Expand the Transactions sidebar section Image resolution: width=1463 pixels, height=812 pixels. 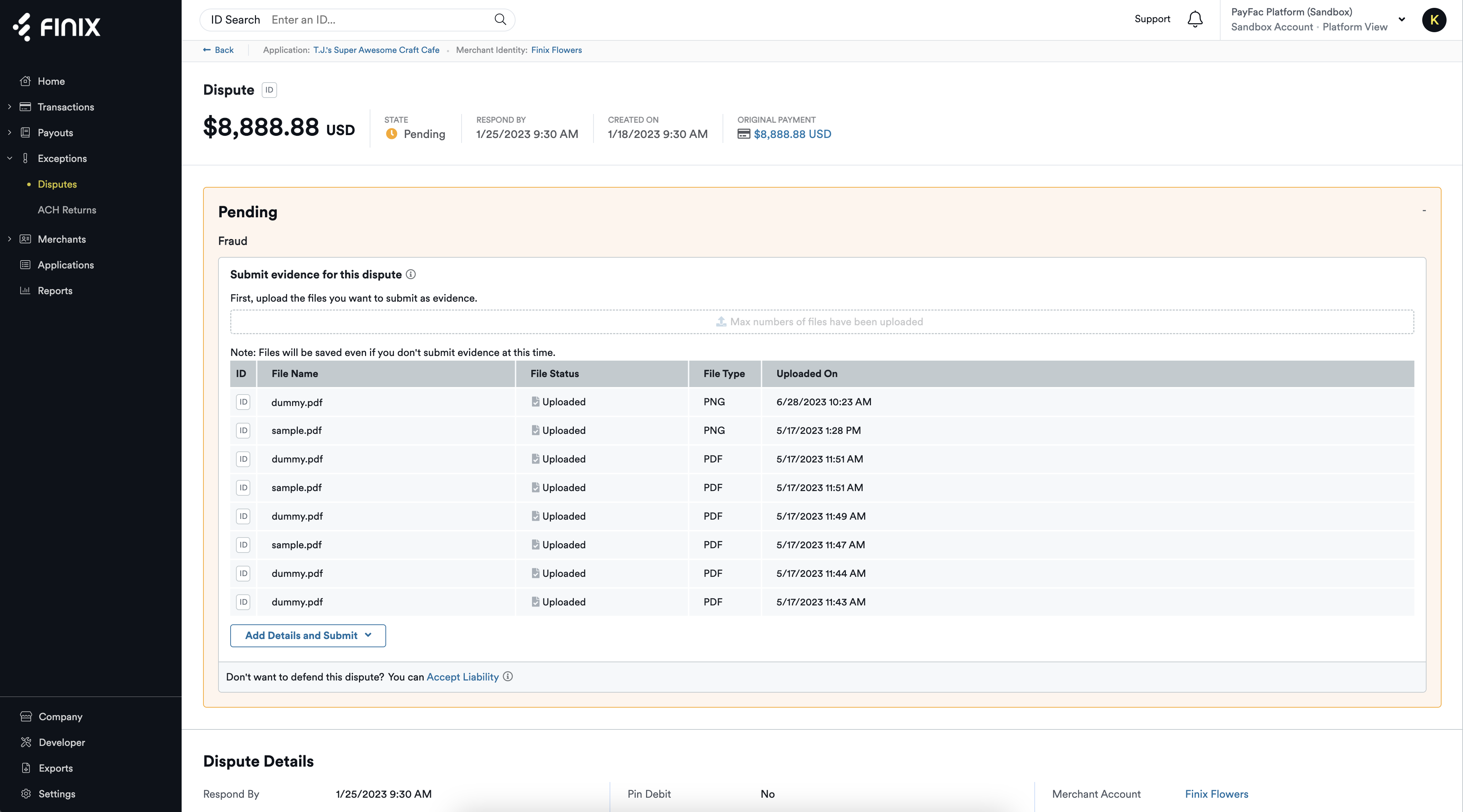(9, 107)
